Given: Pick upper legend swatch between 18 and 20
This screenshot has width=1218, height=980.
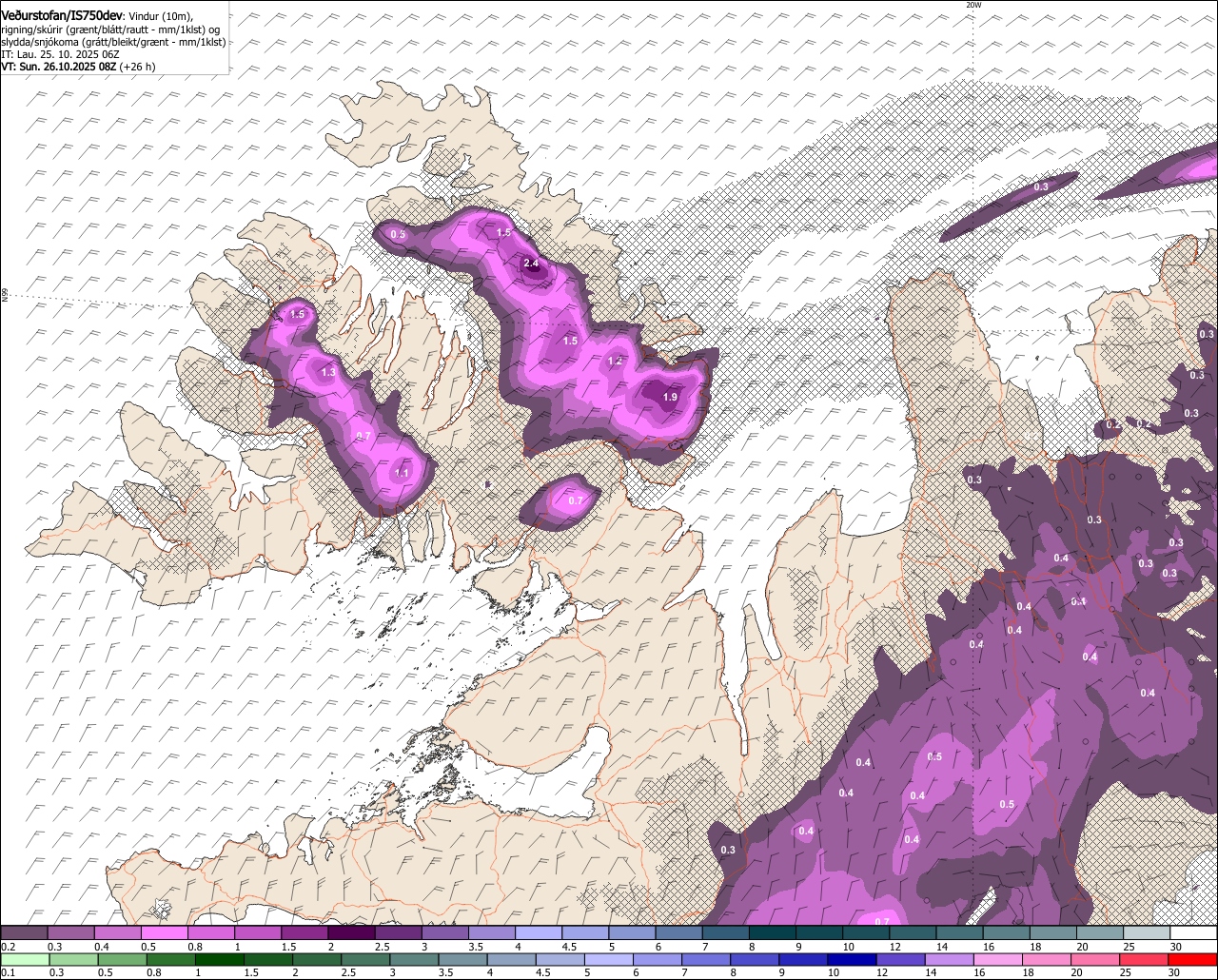Looking at the screenshot, I should pos(1053,932).
